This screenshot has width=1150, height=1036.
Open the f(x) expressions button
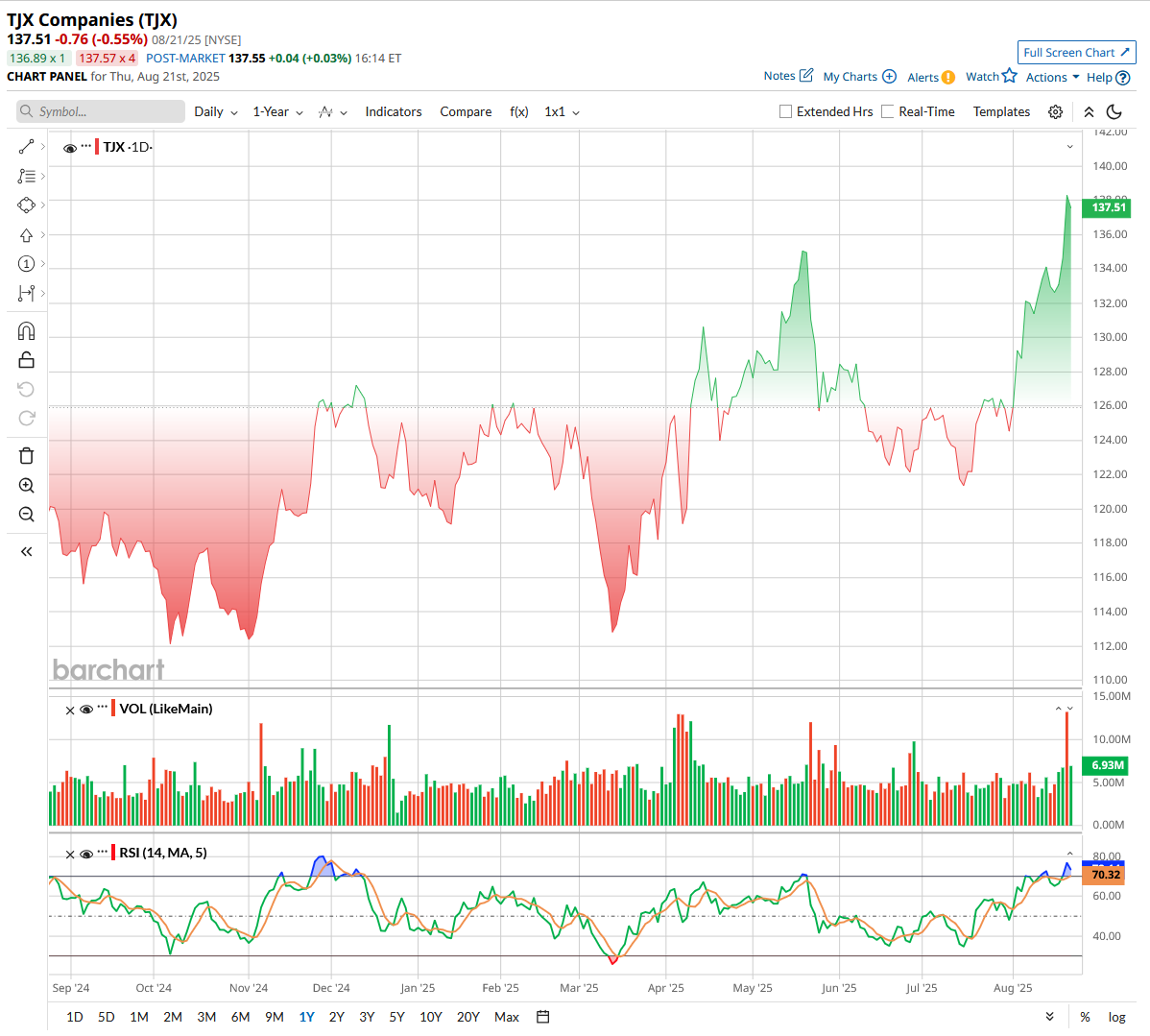(519, 111)
